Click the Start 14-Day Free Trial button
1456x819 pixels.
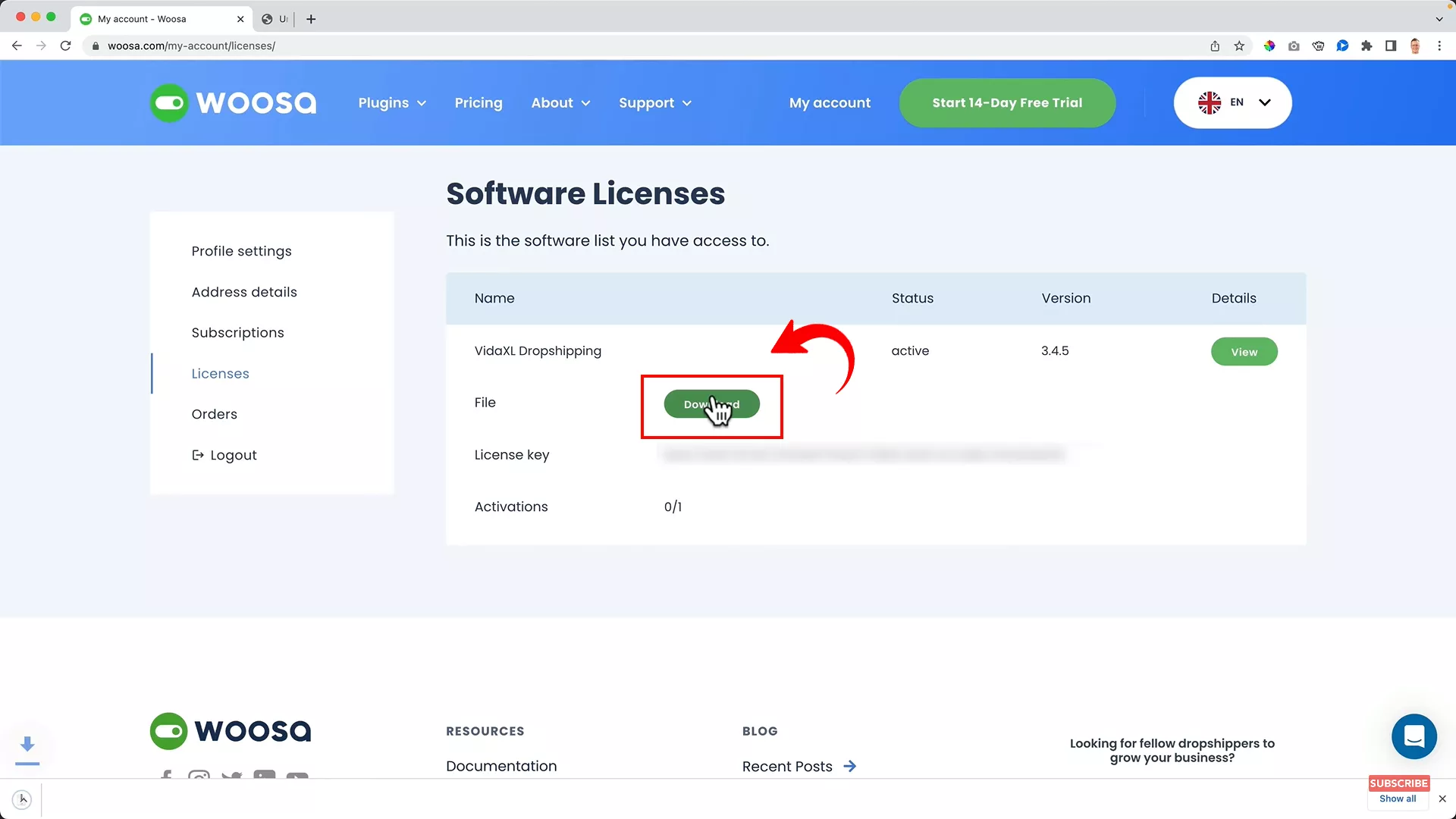coord(1007,102)
